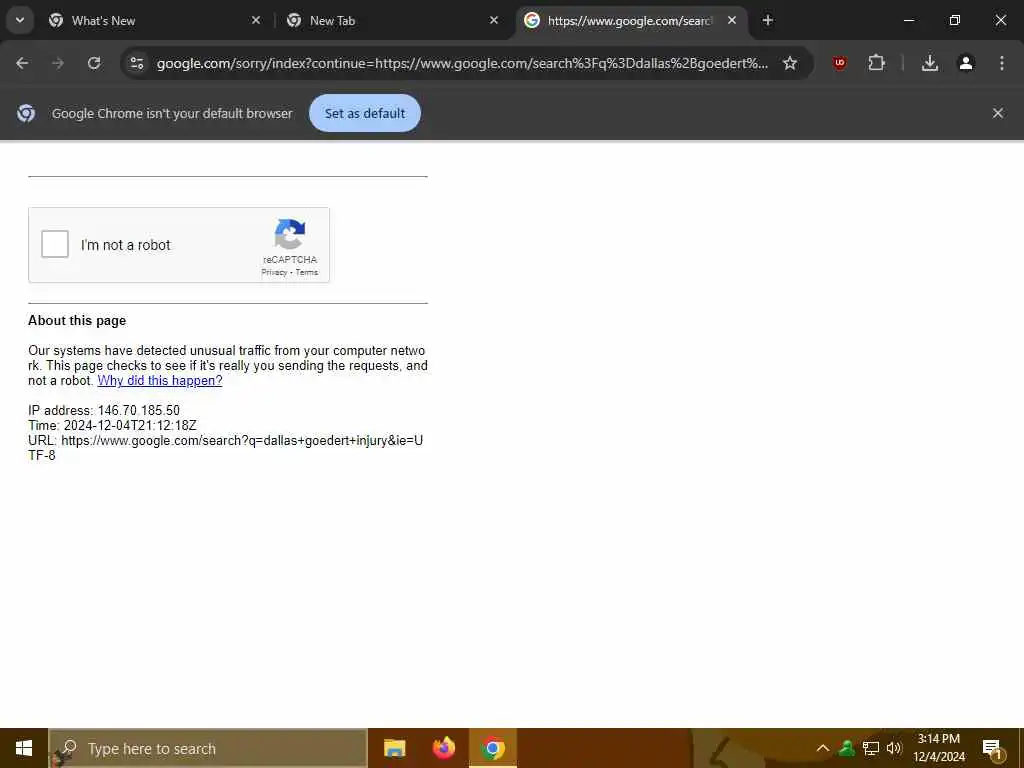Click the green tray application icon
Viewport: 1024px width, 768px height.
(847, 748)
